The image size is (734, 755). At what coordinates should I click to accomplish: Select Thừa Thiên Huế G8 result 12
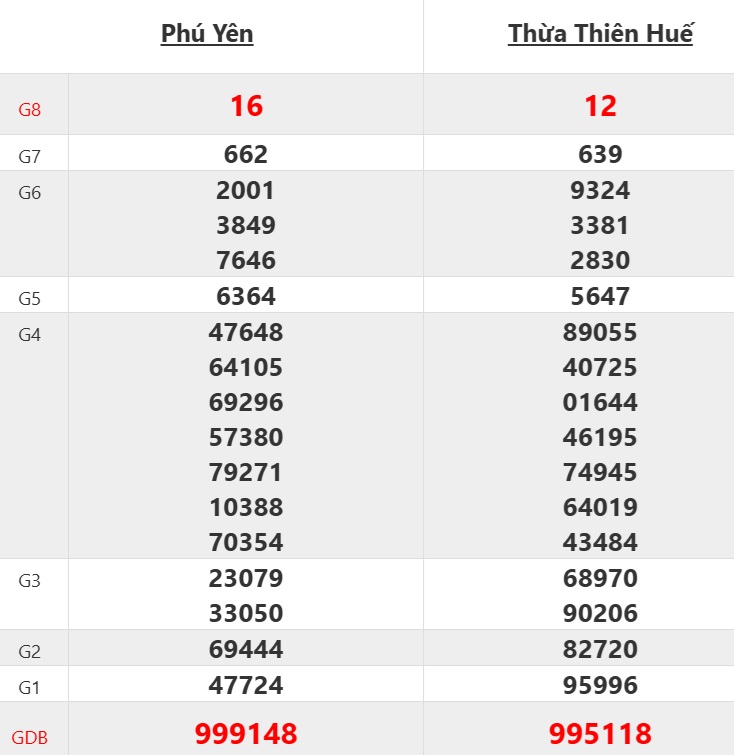pos(600,106)
